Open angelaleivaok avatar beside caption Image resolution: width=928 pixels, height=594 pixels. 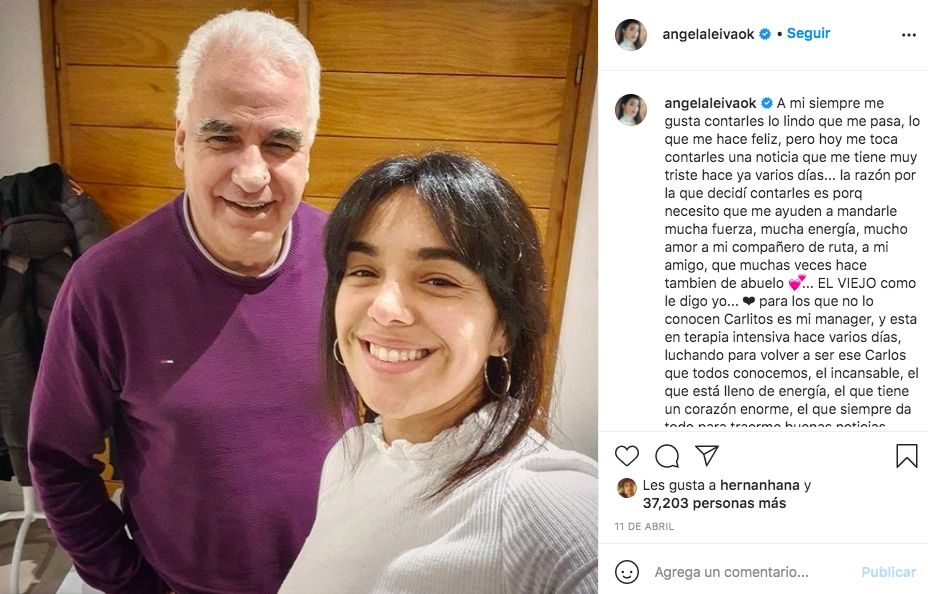[630, 109]
